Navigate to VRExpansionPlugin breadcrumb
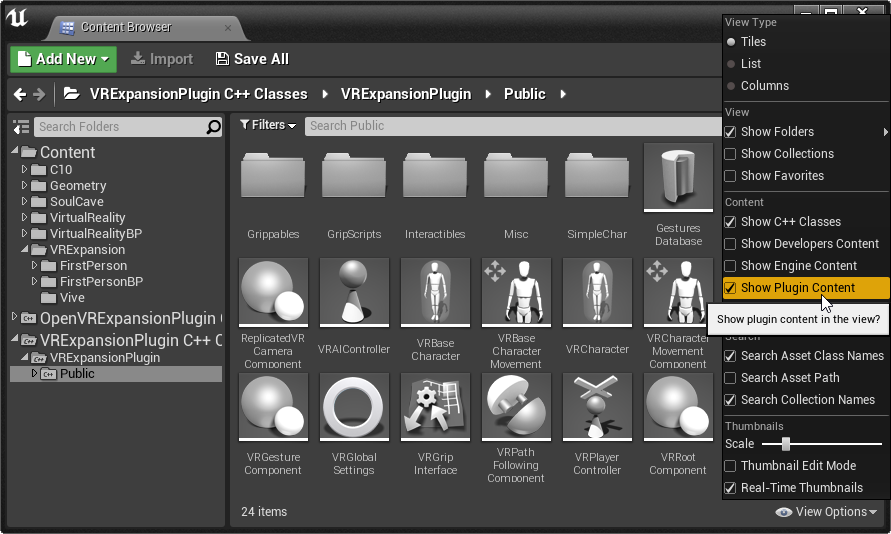 (406, 94)
